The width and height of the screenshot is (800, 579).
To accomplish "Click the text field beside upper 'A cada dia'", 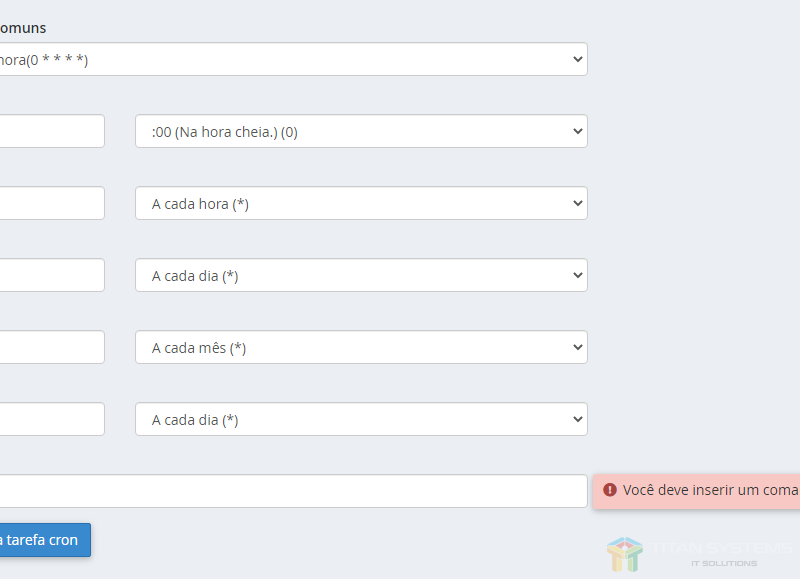I will [50, 275].
